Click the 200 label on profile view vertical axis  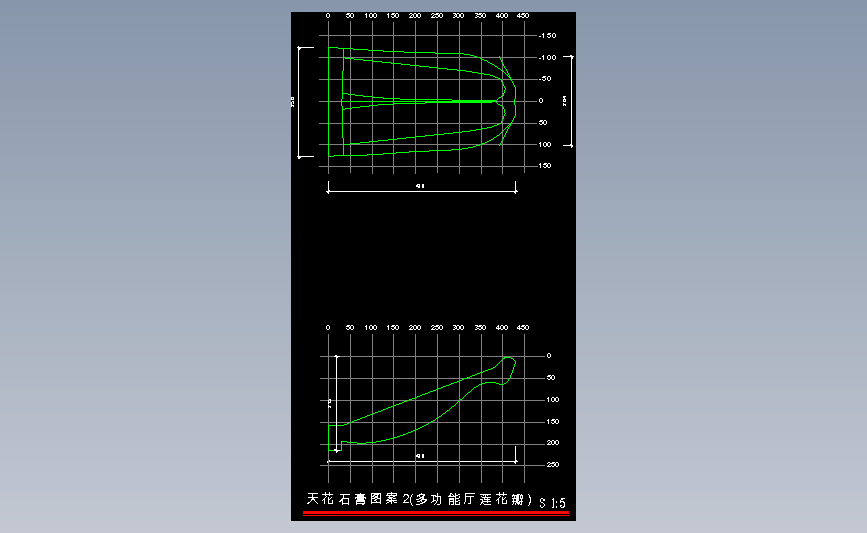click(552, 443)
